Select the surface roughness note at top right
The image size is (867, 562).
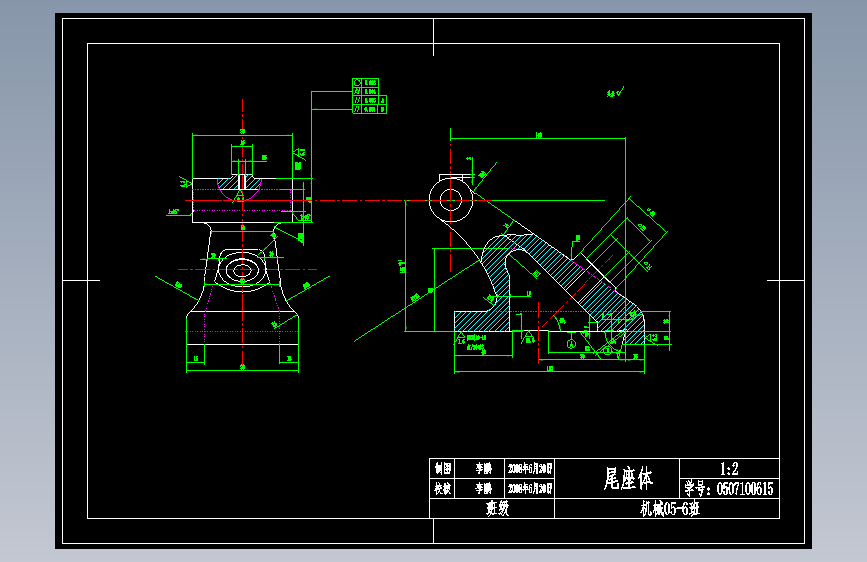(615, 92)
